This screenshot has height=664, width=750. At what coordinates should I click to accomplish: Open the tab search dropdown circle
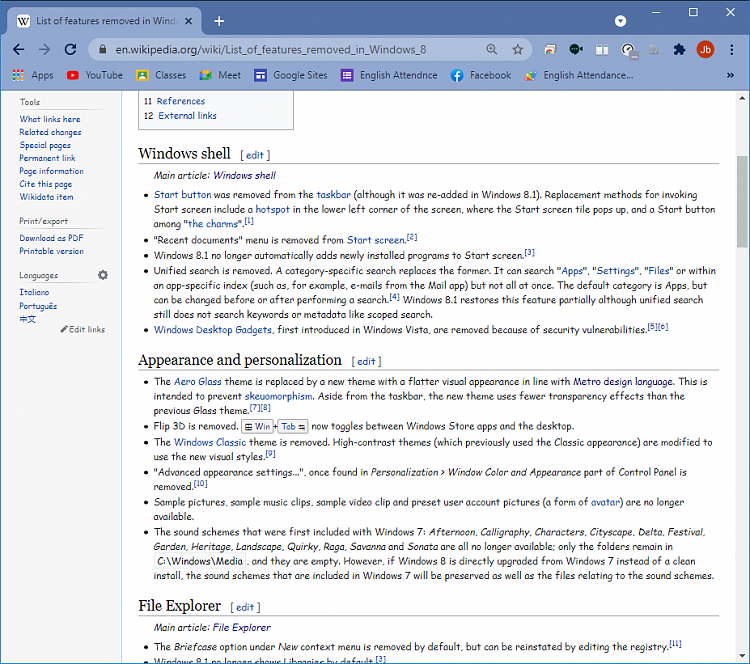[x=620, y=21]
